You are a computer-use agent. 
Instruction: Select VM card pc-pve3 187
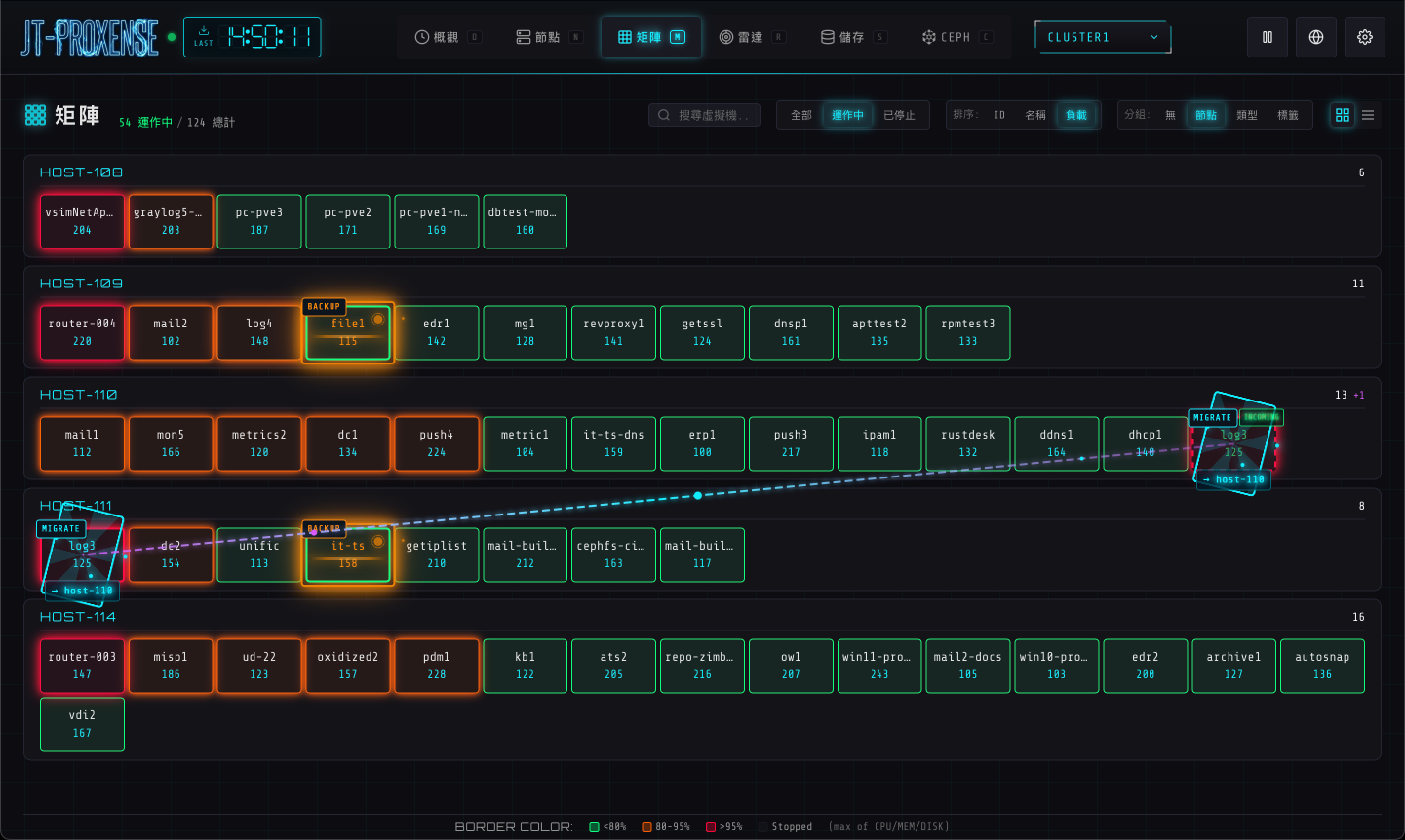coord(259,221)
